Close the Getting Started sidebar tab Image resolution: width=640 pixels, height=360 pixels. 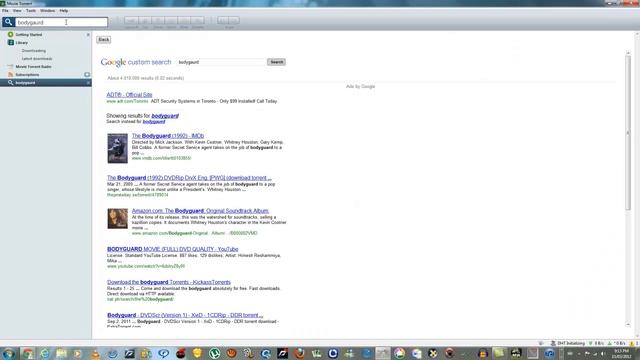[88, 35]
